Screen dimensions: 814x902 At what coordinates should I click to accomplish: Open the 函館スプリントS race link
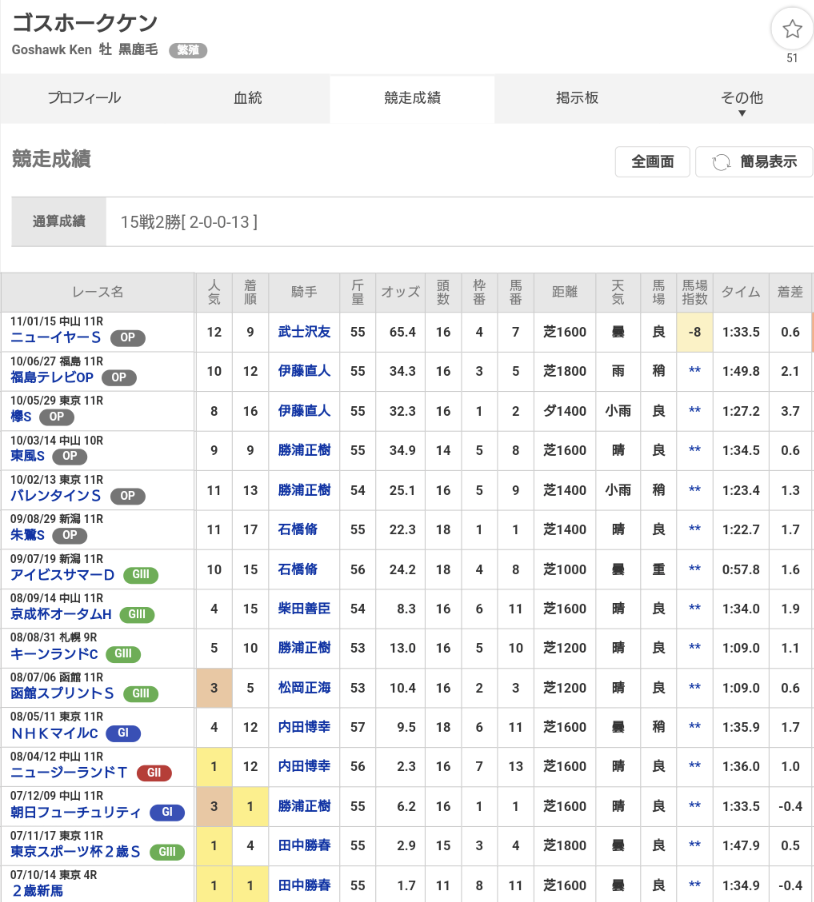point(62,693)
